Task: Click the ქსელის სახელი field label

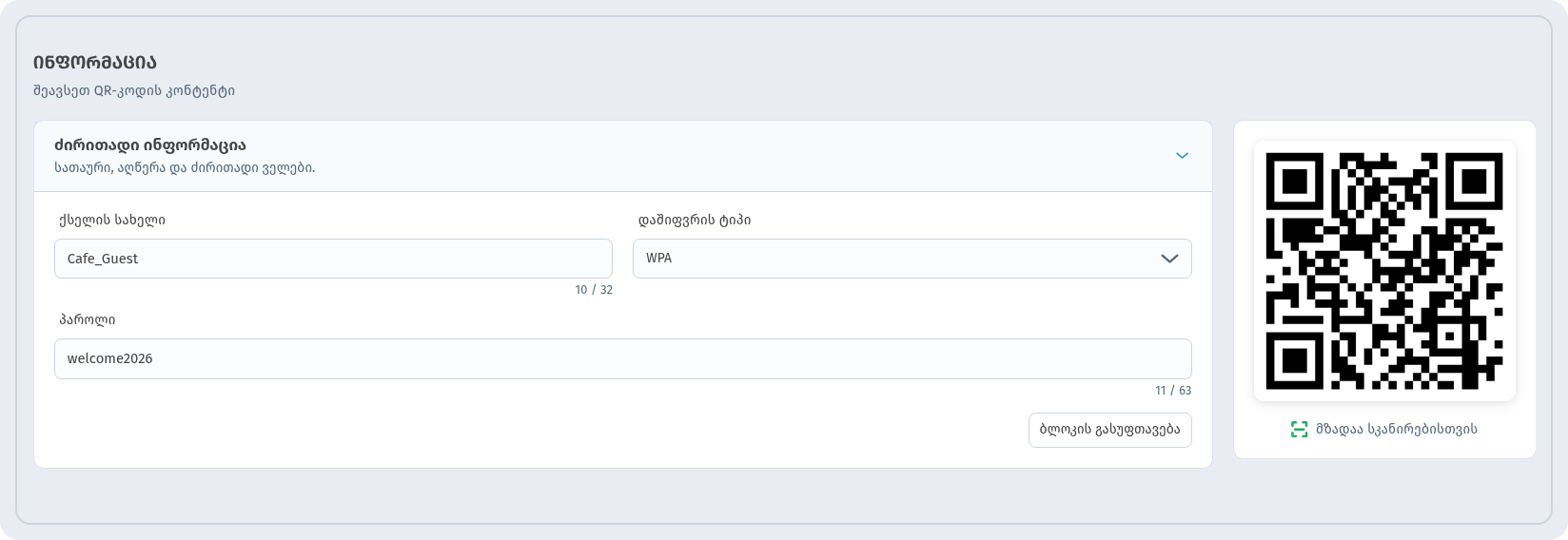Action: coord(112,220)
